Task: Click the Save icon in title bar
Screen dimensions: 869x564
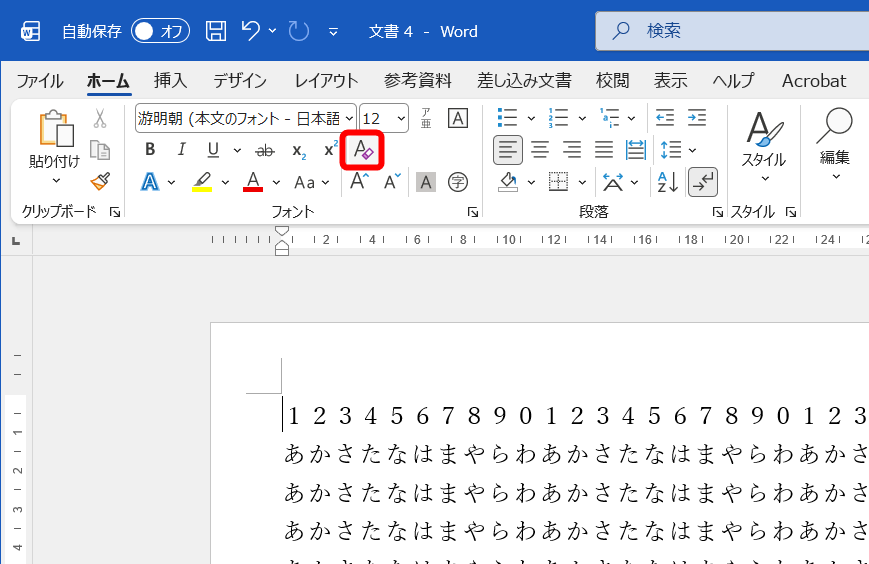Action: [x=216, y=31]
